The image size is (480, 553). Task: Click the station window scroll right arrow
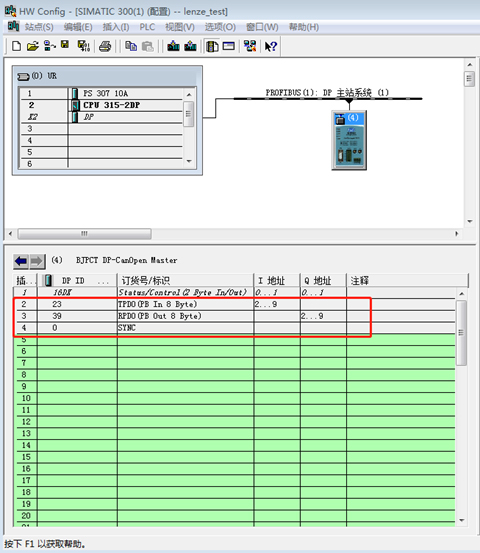457,233
